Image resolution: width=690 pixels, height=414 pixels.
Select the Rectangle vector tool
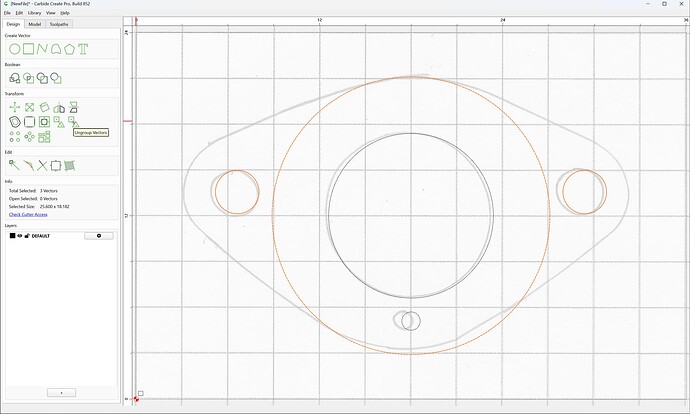tap(29, 49)
